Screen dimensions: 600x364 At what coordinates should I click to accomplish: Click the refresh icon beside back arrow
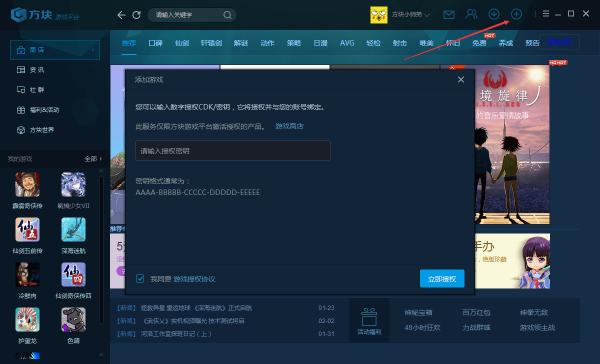(x=136, y=15)
